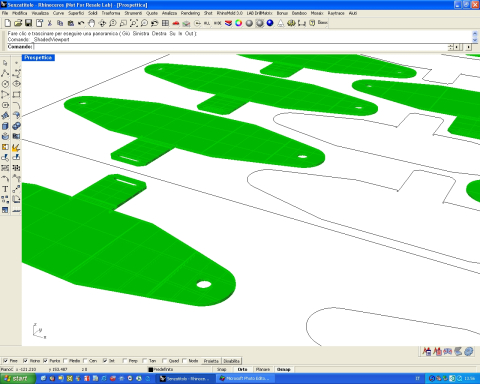Click the Windows start button

(x=18, y=378)
